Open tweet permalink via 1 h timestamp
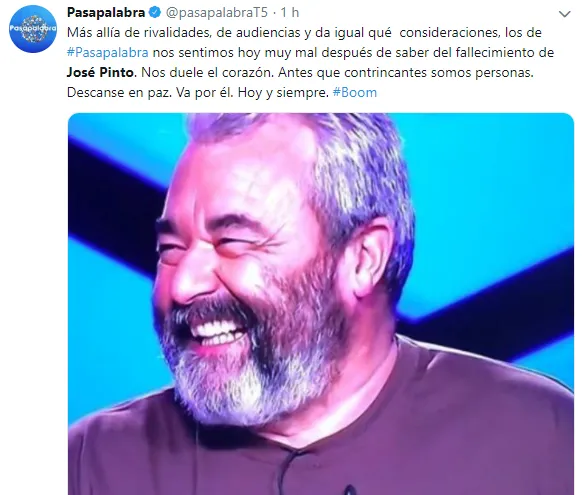 tap(290, 13)
